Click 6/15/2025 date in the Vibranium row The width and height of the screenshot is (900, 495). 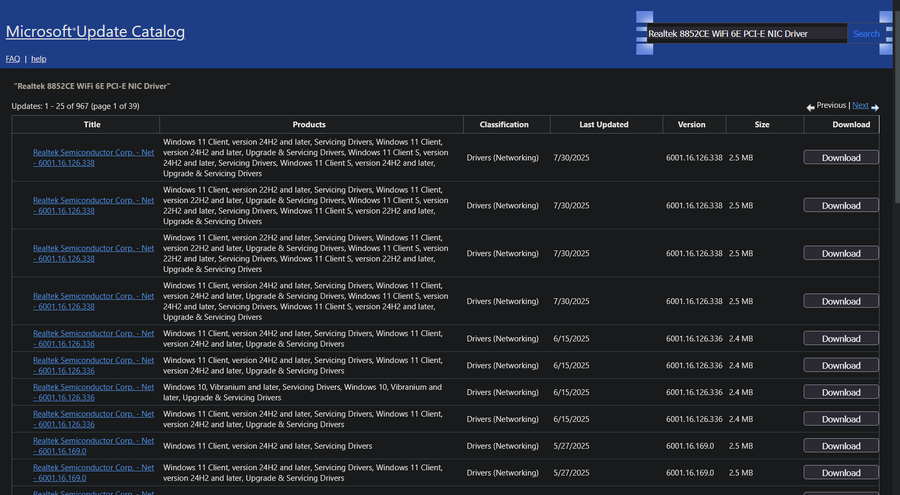[571, 392]
